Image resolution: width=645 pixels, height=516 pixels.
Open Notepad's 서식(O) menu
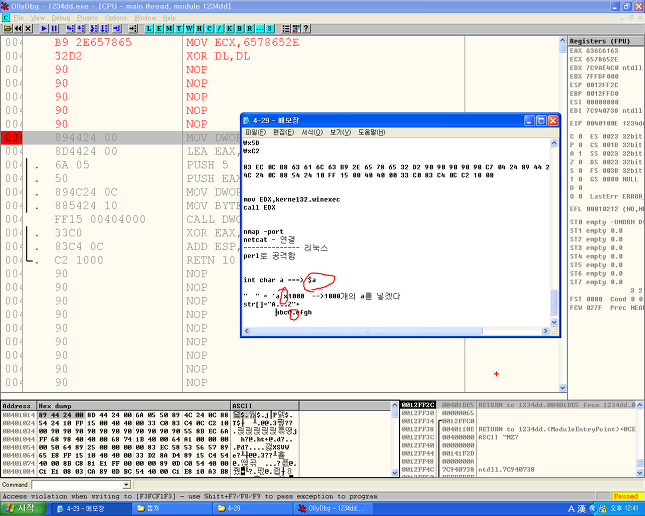click(x=312, y=132)
